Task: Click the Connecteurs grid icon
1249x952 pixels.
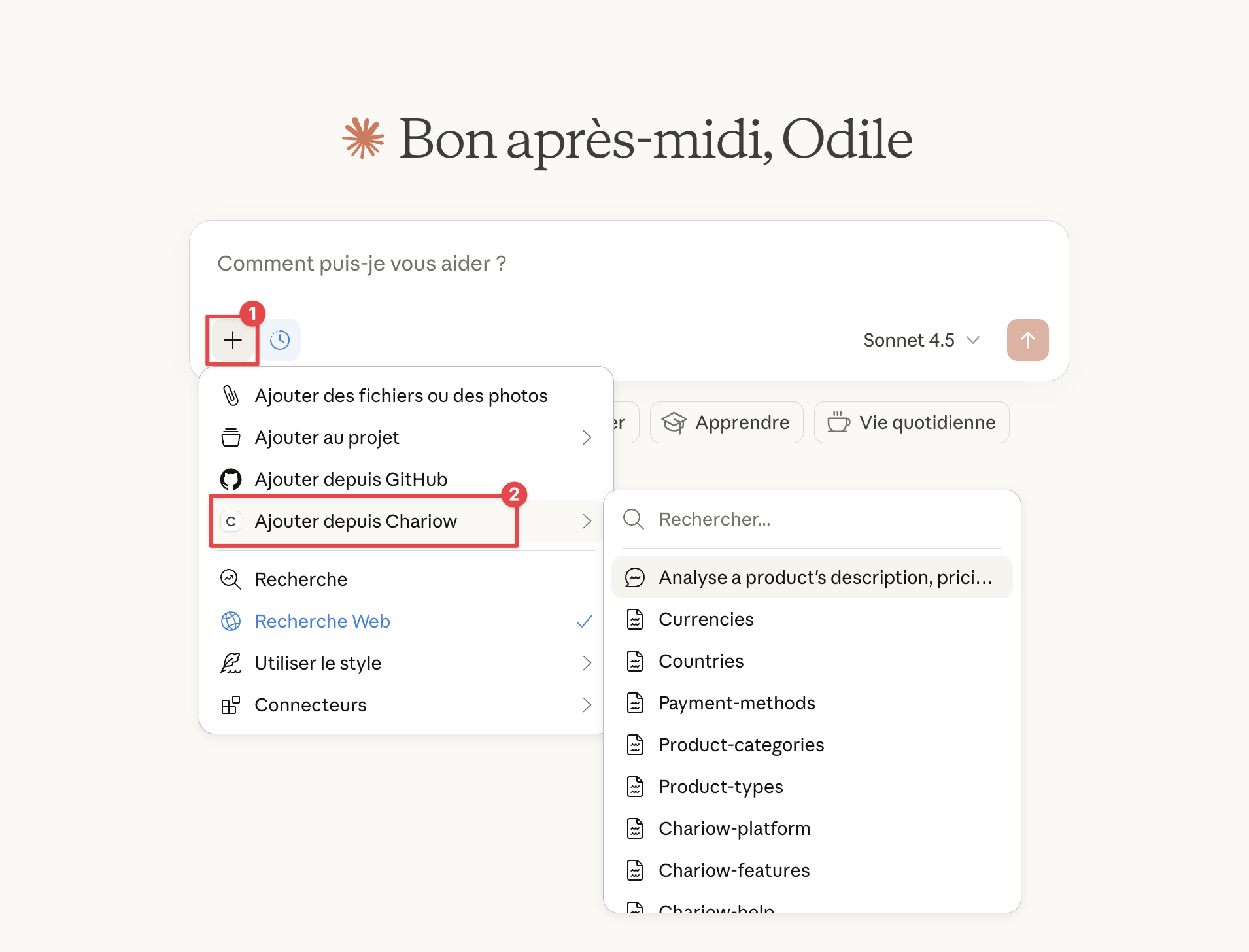Action: coord(231,705)
